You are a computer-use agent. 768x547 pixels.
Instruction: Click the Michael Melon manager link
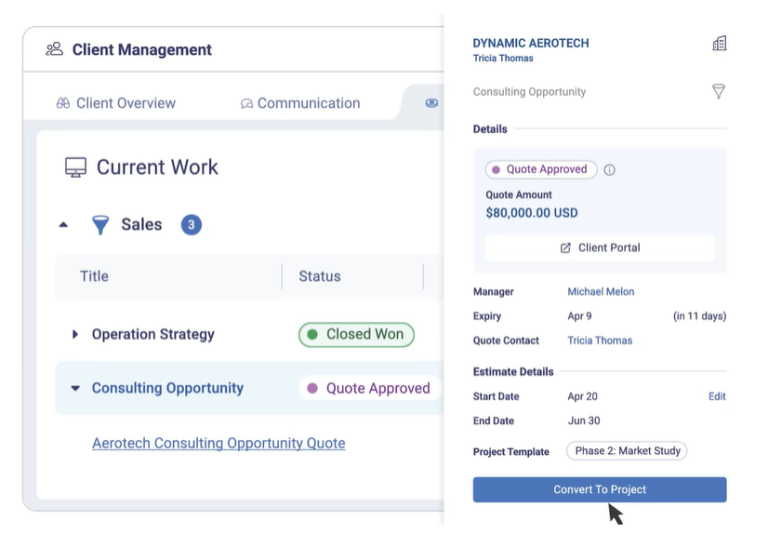tap(601, 292)
